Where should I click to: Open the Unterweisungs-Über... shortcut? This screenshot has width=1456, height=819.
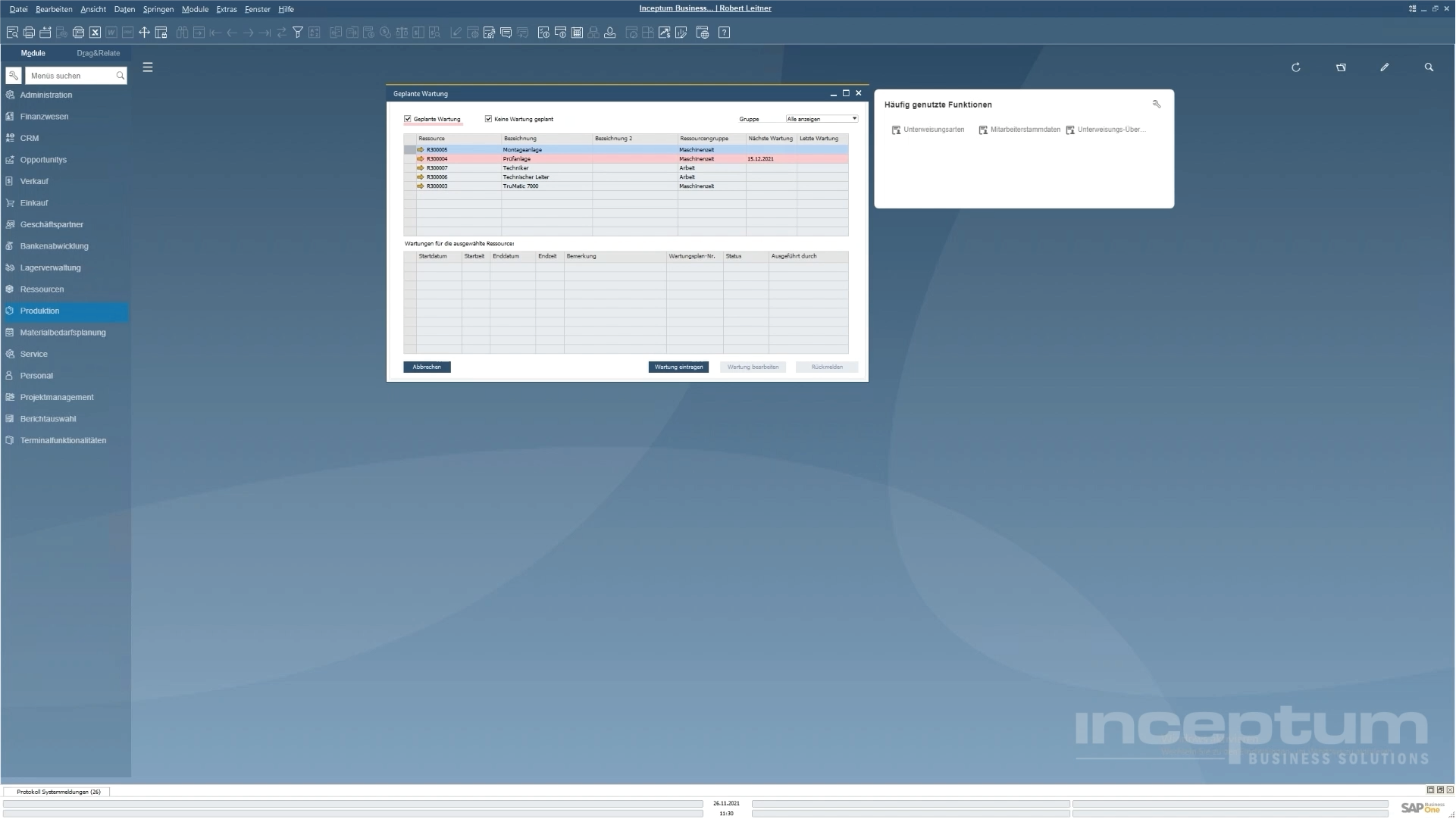[1106, 130]
